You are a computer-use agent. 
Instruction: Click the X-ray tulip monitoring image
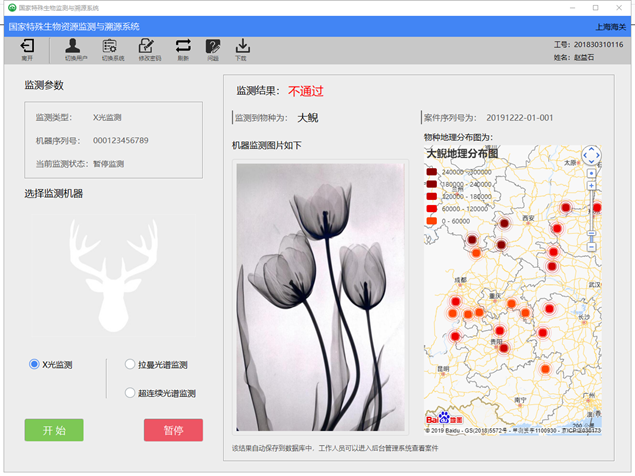click(320, 295)
